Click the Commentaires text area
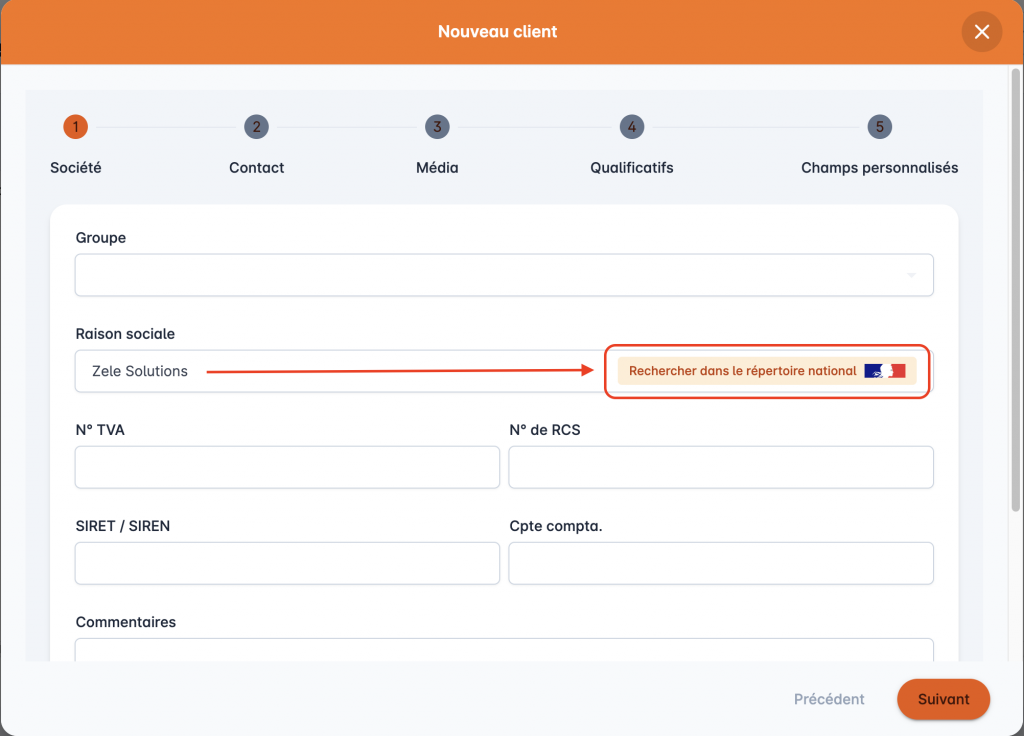The width and height of the screenshot is (1024, 736). (504, 650)
